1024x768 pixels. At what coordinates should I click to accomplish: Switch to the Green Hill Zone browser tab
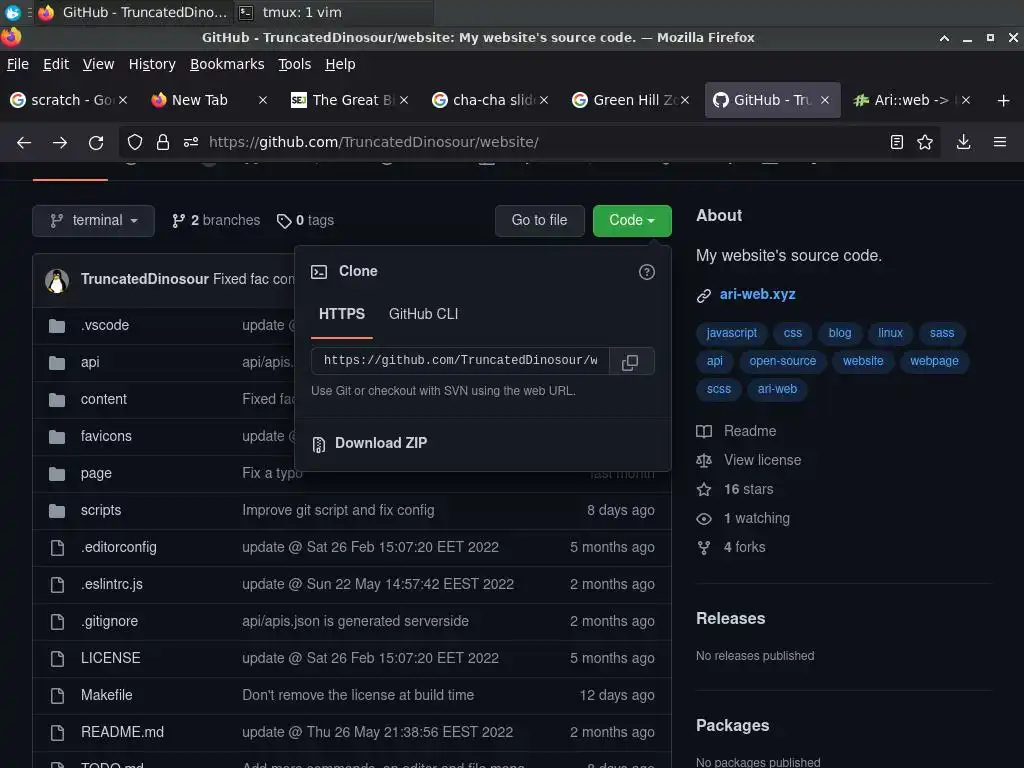click(630, 101)
